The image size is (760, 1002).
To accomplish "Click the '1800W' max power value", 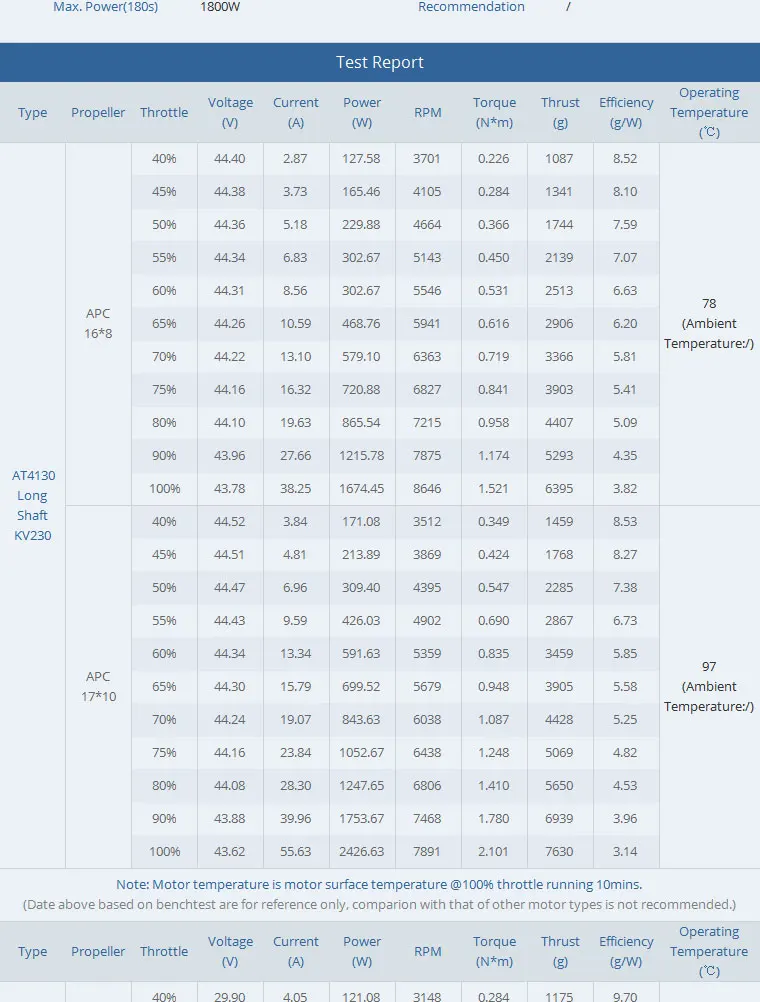I will point(220,6).
